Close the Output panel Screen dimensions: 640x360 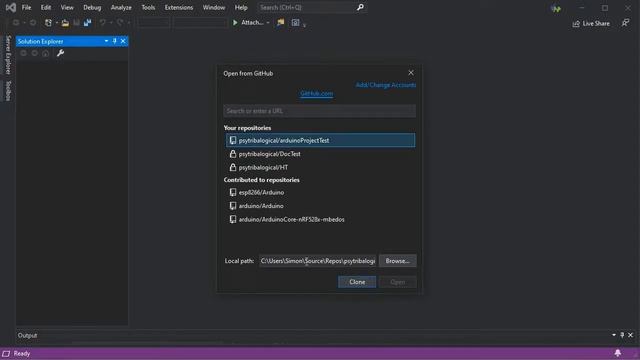coord(631,335)
